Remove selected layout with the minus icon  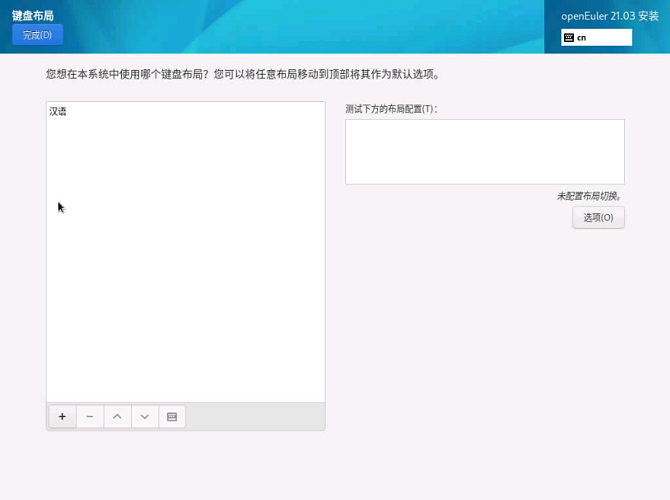click(x=90, y=417)
